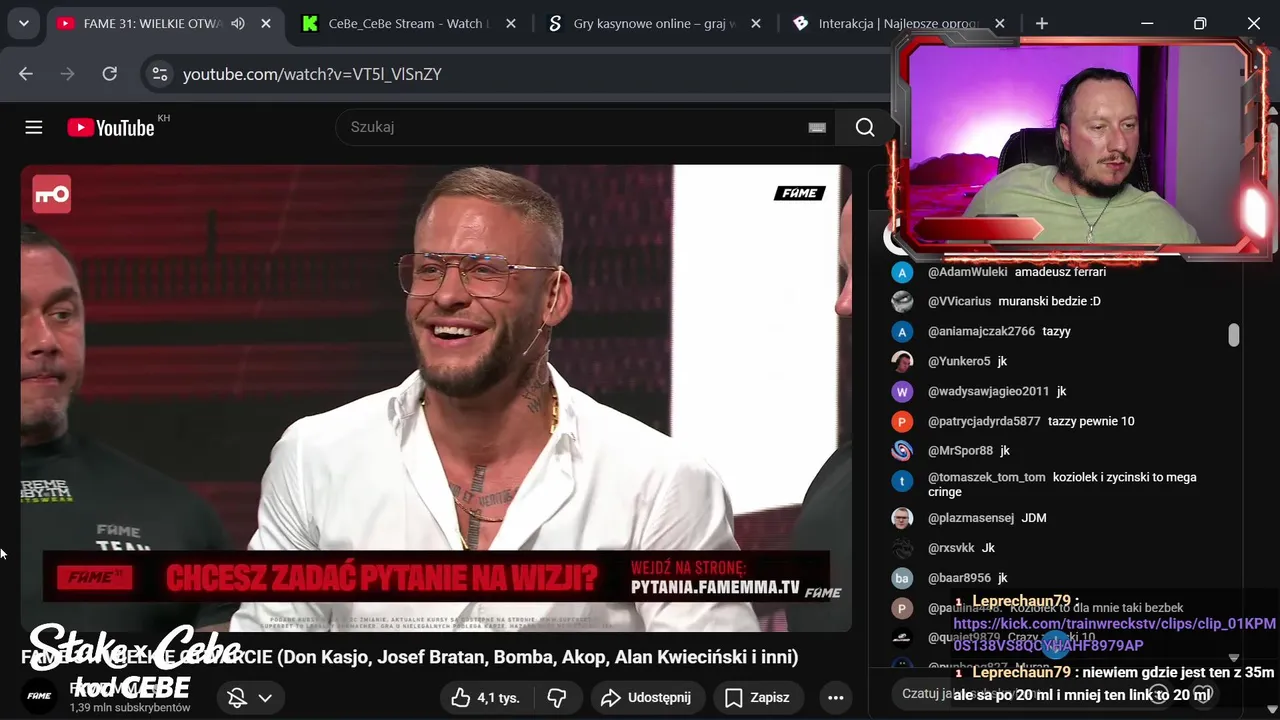
Task: Dislike the video with thumbs-down icon
Action: [557, 698]
